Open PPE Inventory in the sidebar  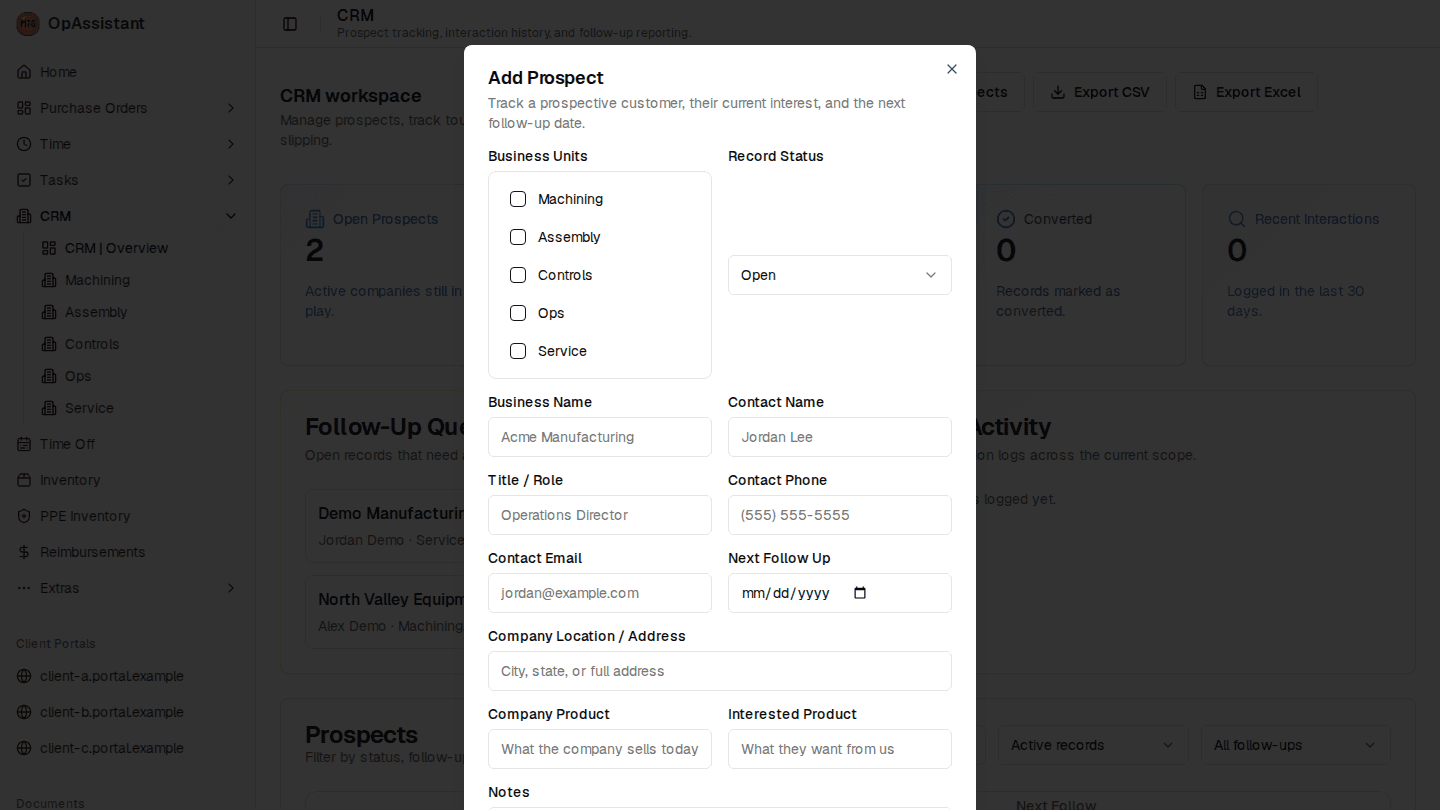pyautogui.click(x=127, y=516)
